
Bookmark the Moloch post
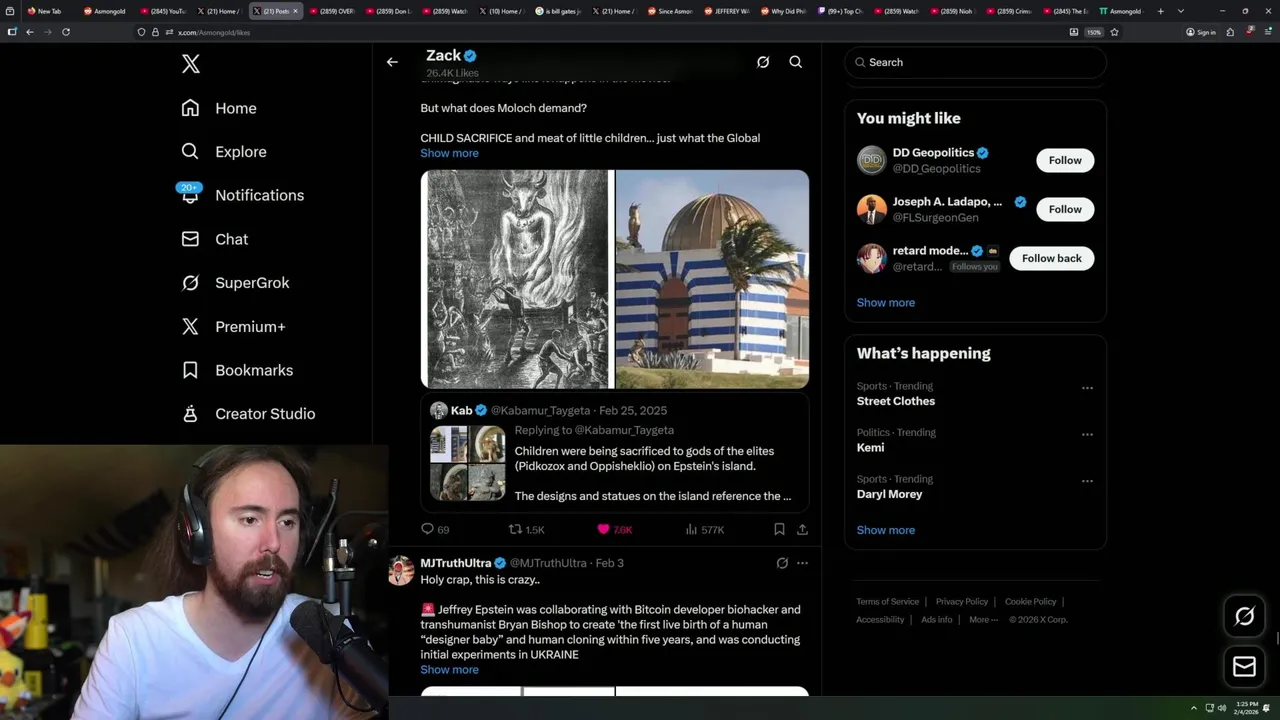pos(779,530)
